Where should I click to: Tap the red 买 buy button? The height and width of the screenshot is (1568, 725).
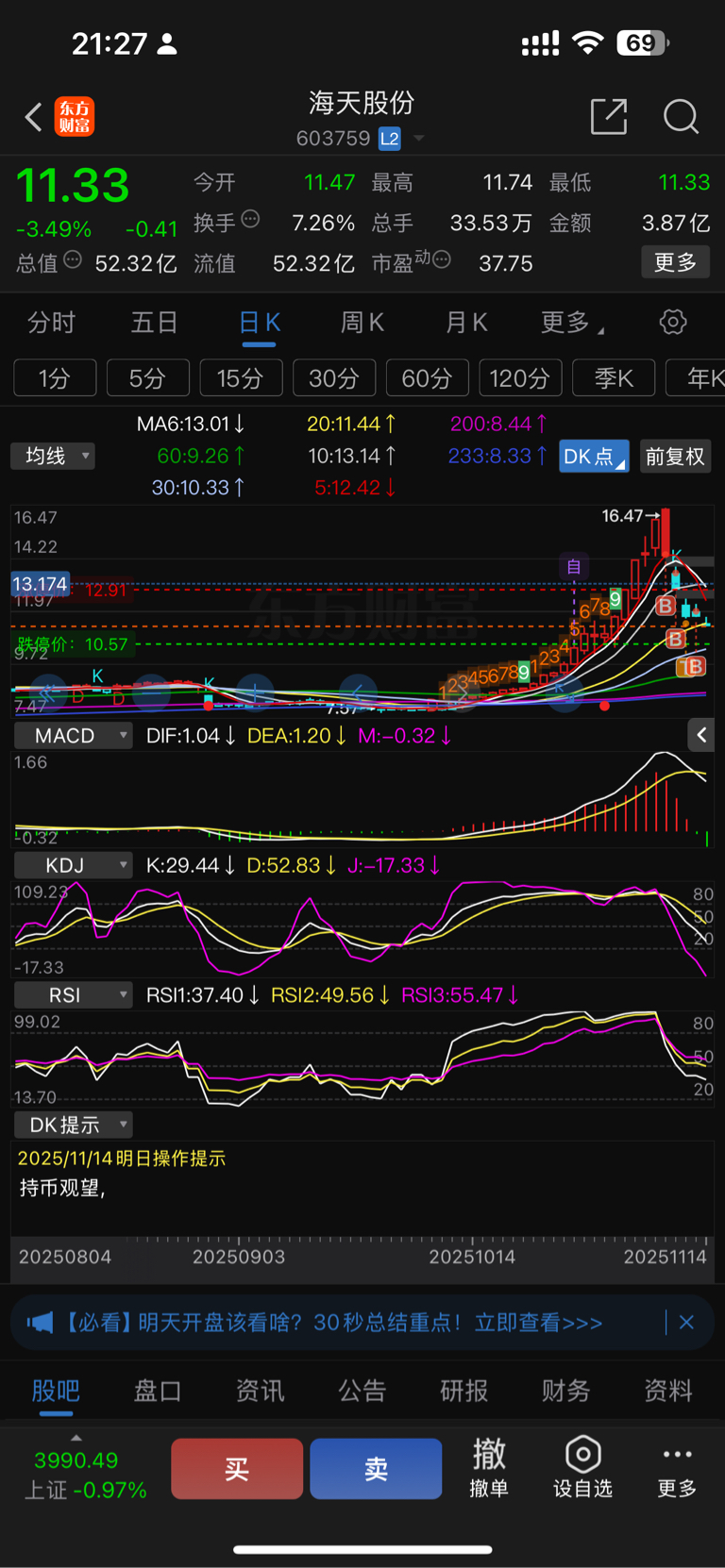(237, 1469)
